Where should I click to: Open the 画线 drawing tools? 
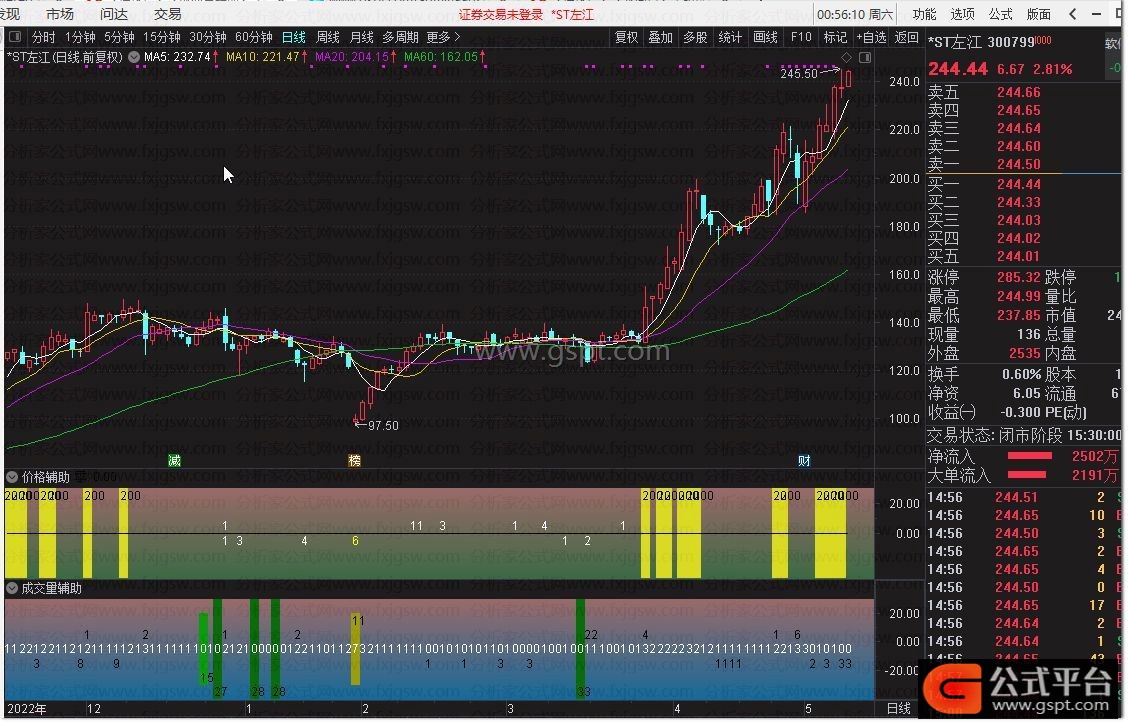[x=765, y=37]
